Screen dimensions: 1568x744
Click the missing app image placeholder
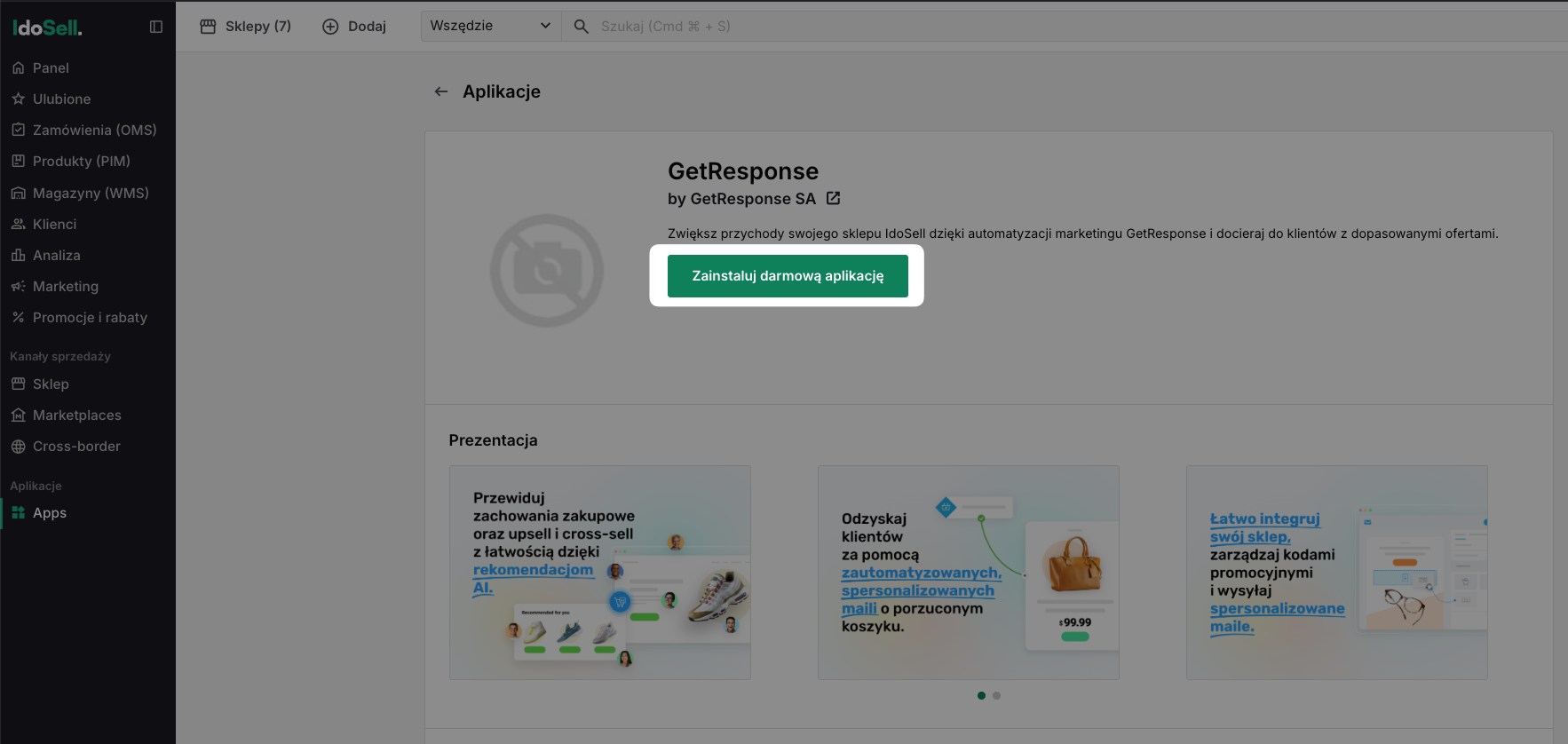click(547, 270)
